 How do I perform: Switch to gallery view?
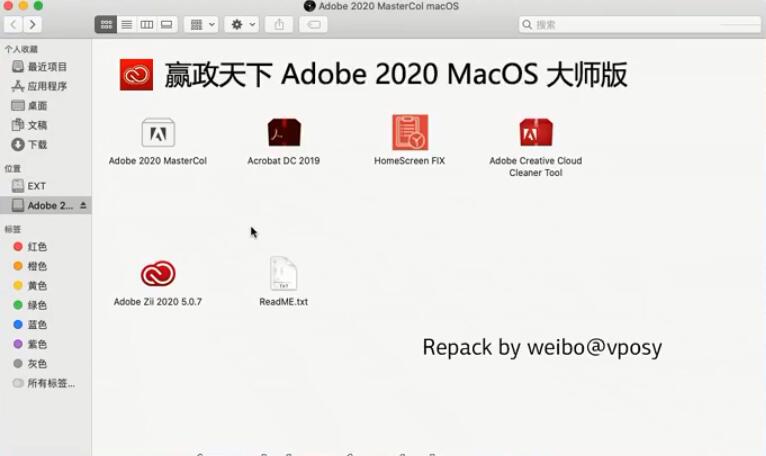[x=167, y=24]
